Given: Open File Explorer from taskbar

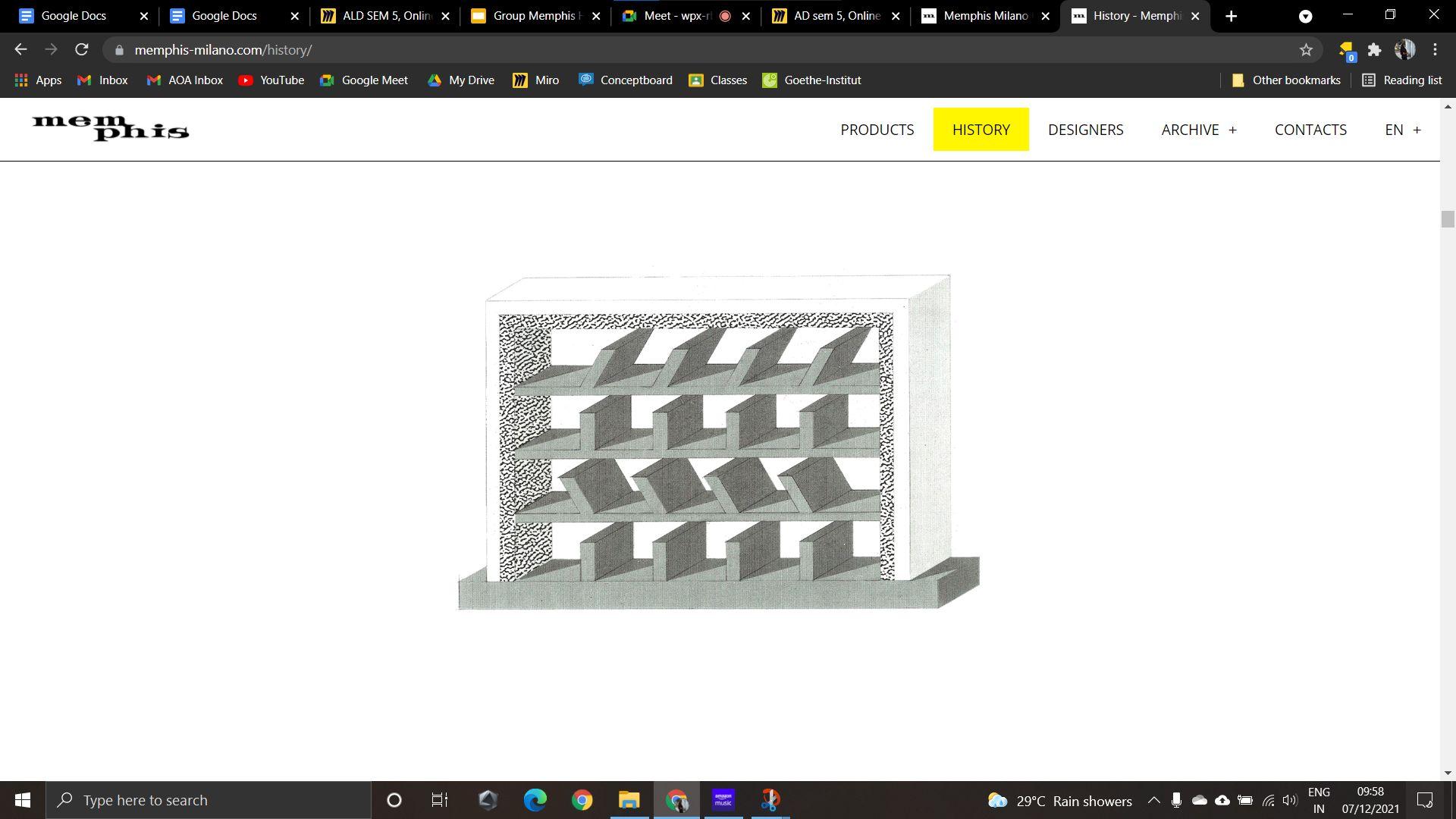Looking at the screenshot, I should 629,800.
